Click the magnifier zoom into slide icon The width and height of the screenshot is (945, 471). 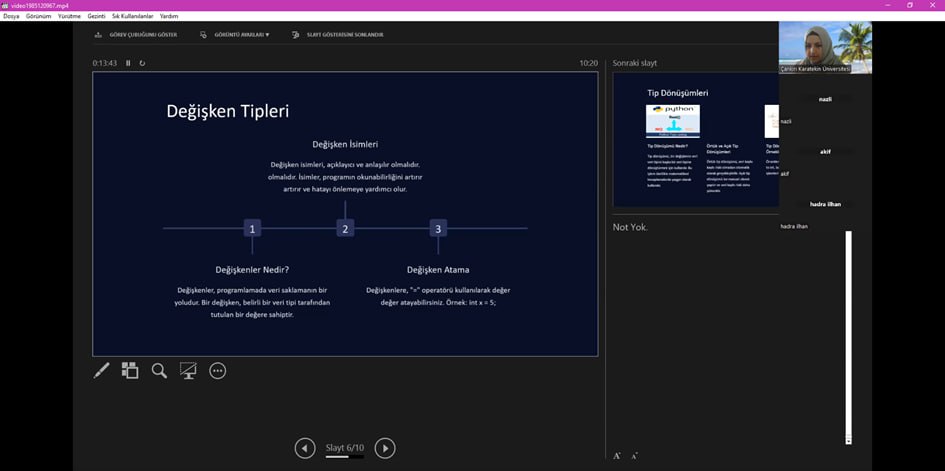pyautogui.click(x=159, y=371)
